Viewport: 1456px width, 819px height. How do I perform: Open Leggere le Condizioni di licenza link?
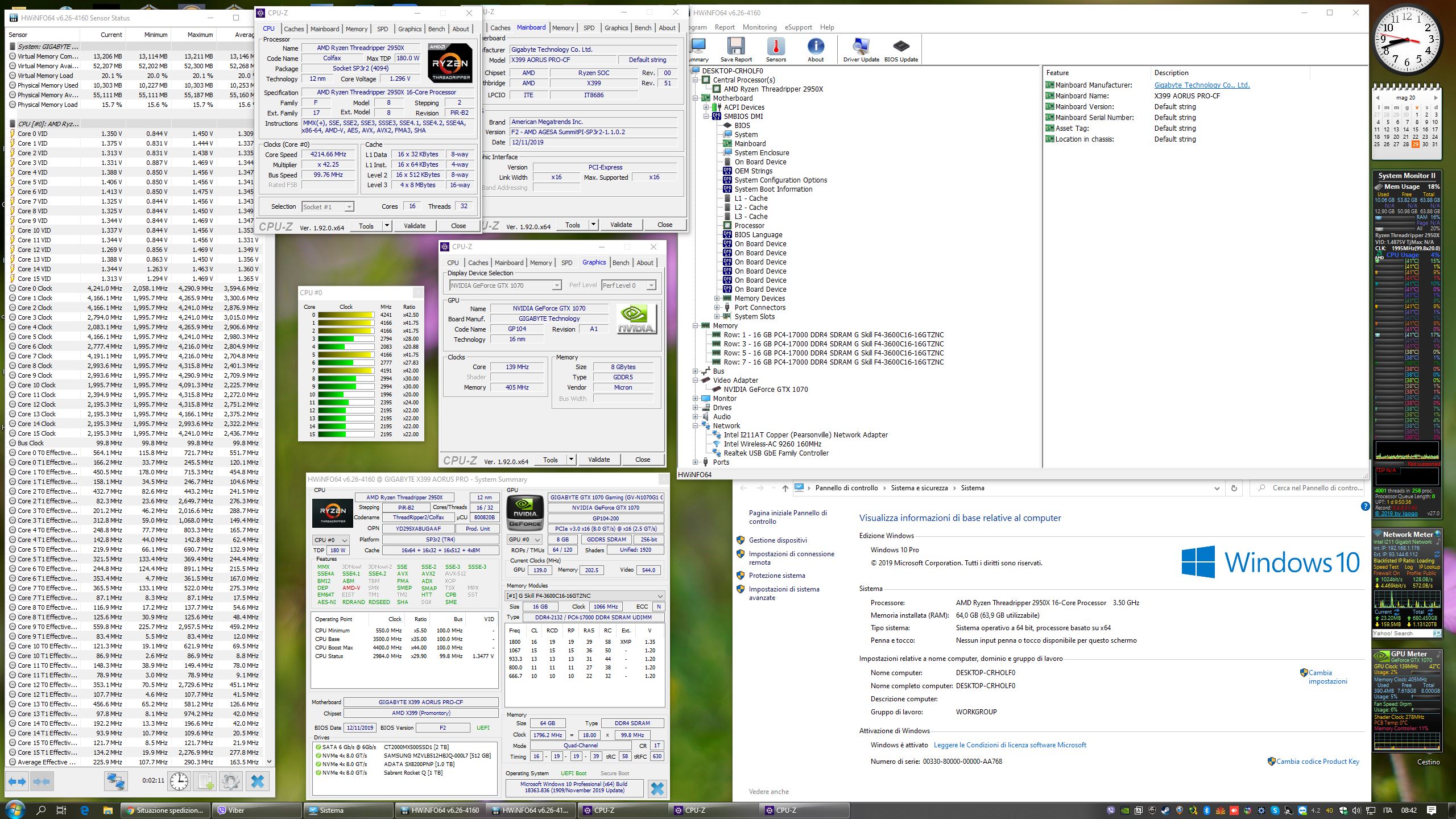1010,745
